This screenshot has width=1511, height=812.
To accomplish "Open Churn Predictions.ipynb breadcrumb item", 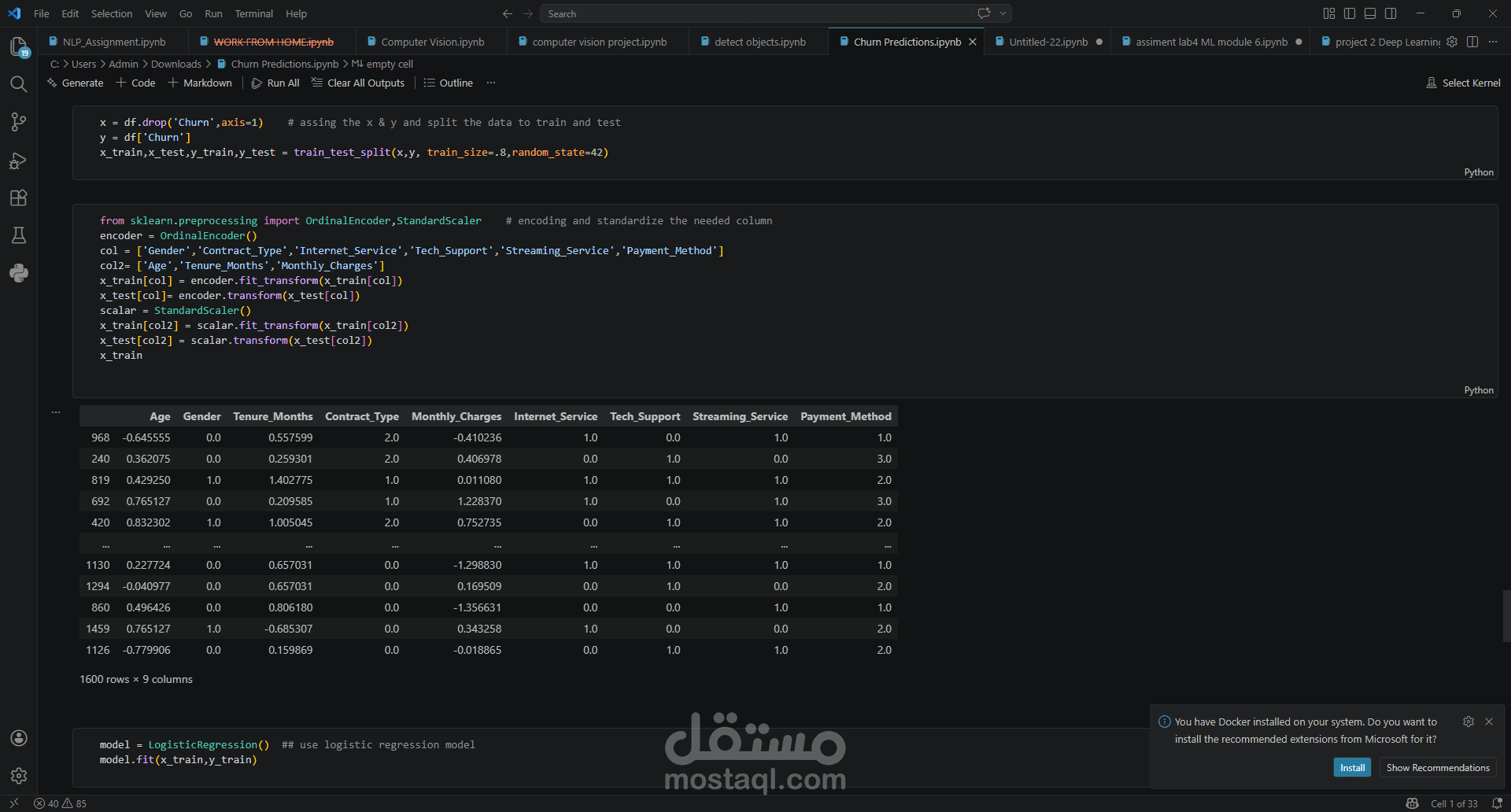I will click(278, 64).
